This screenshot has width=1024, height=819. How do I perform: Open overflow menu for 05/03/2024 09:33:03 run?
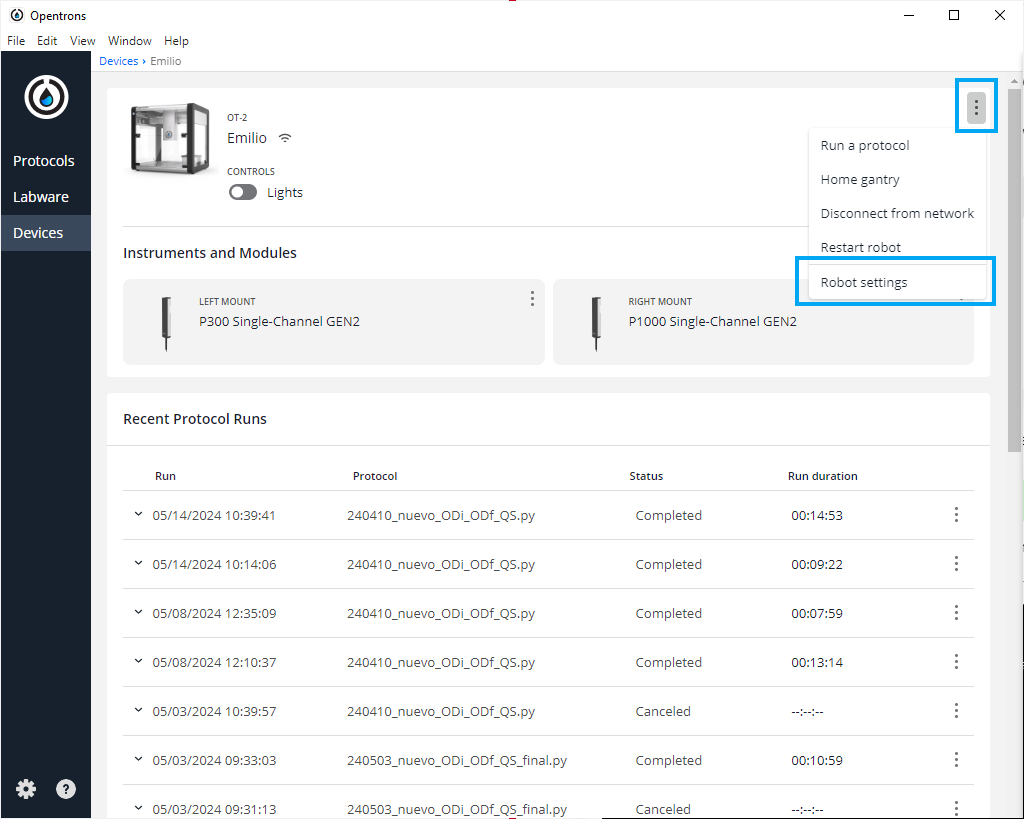[x=956, y=760]
